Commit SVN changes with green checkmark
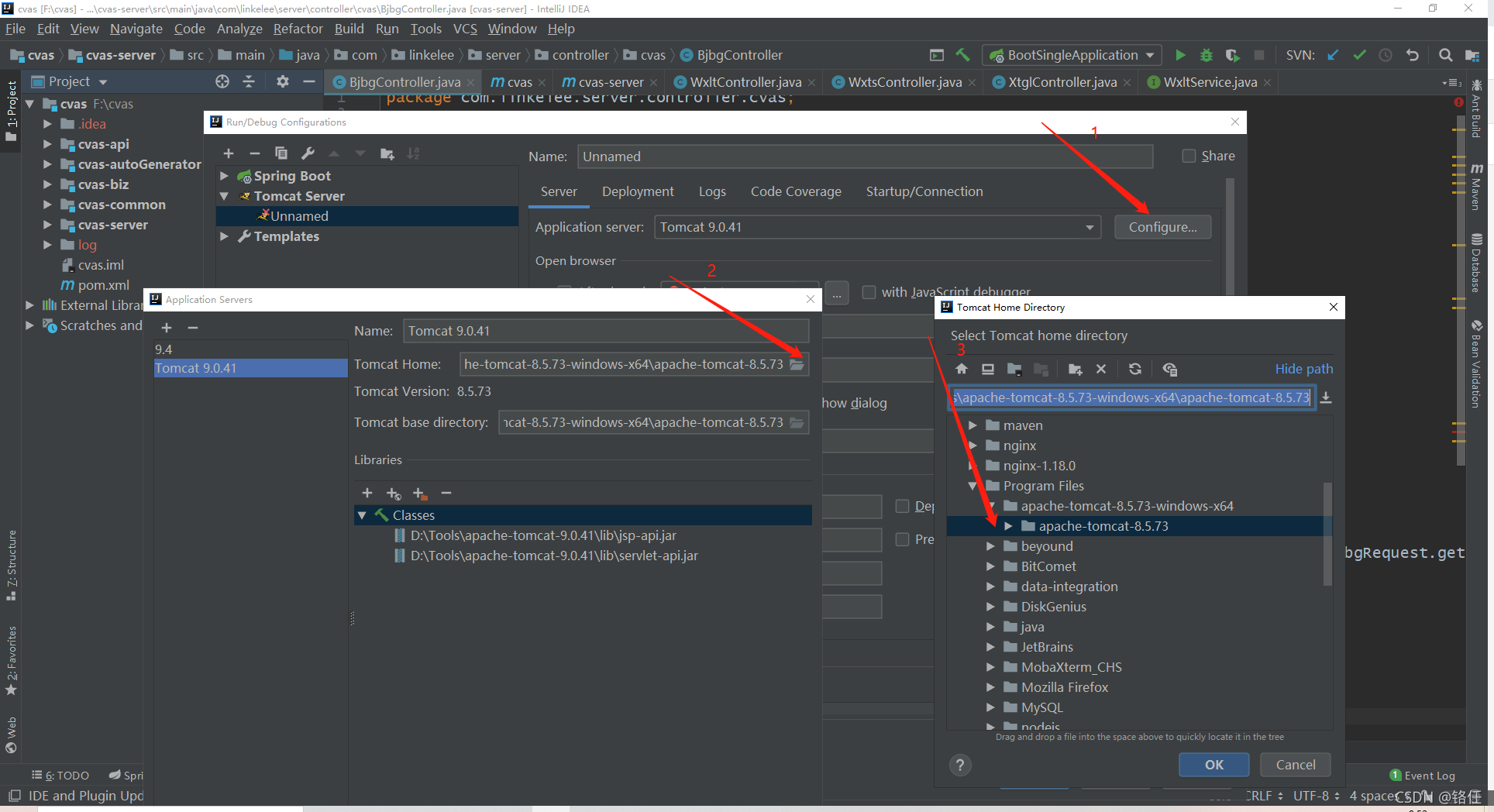 point(1359,55)
